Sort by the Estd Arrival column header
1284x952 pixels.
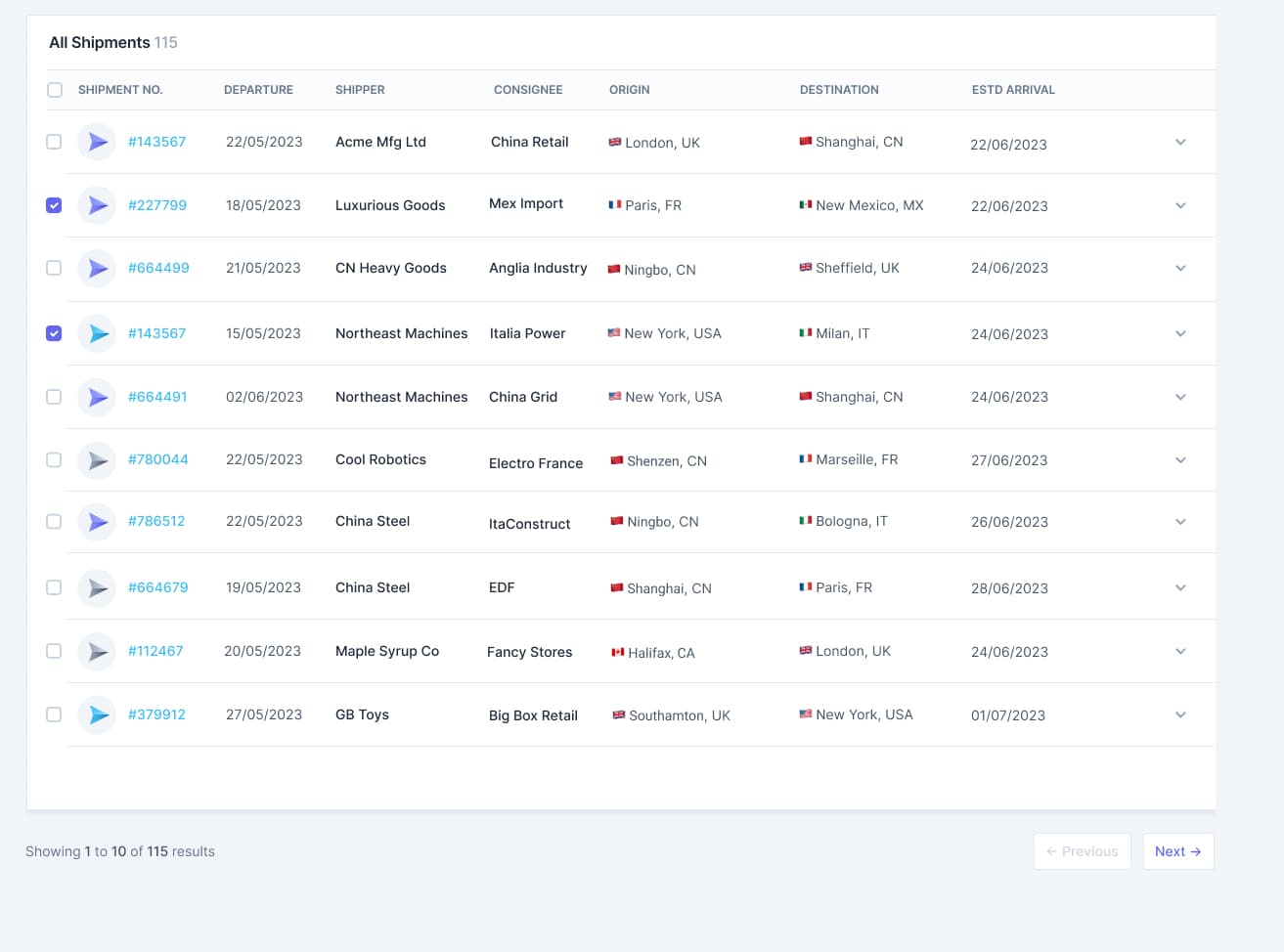[1013, 90]
